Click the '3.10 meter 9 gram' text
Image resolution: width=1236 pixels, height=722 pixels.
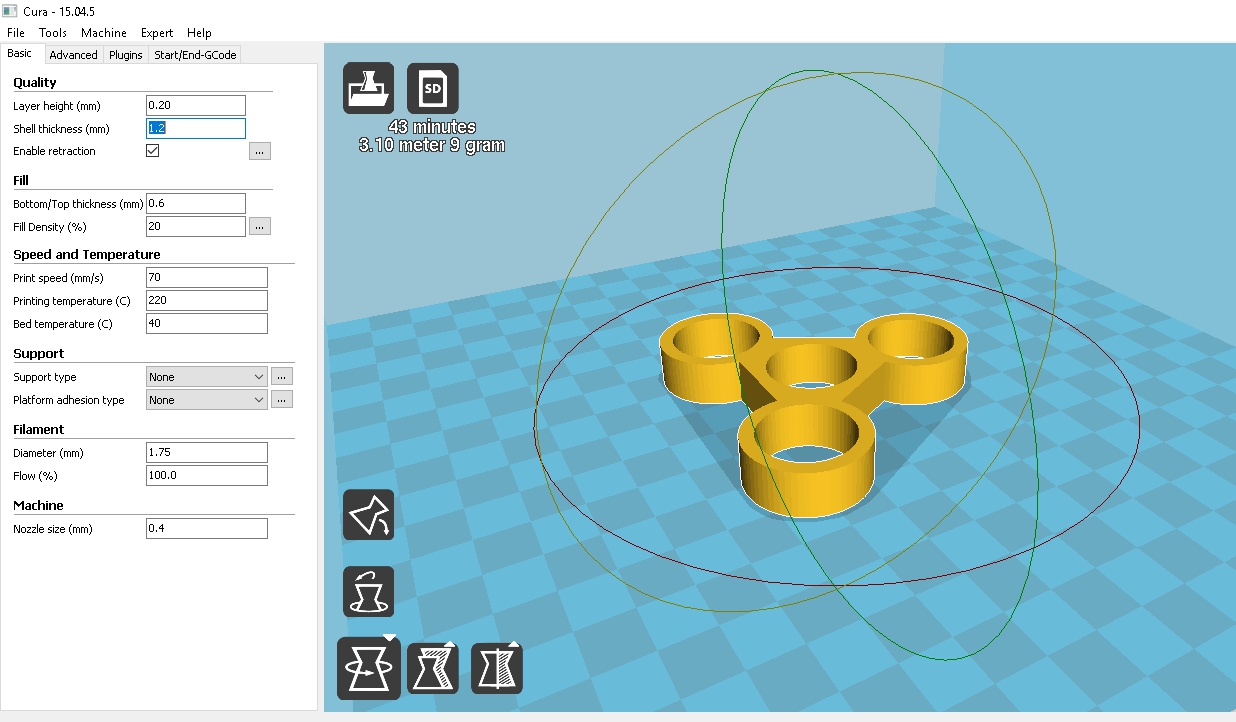click(x=432, y=145)
